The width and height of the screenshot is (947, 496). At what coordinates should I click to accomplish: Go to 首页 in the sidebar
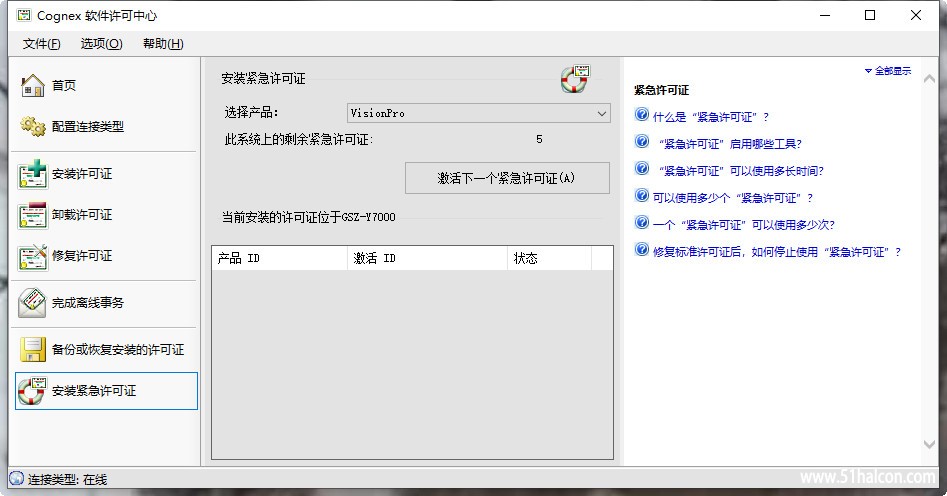pos(63,85)
